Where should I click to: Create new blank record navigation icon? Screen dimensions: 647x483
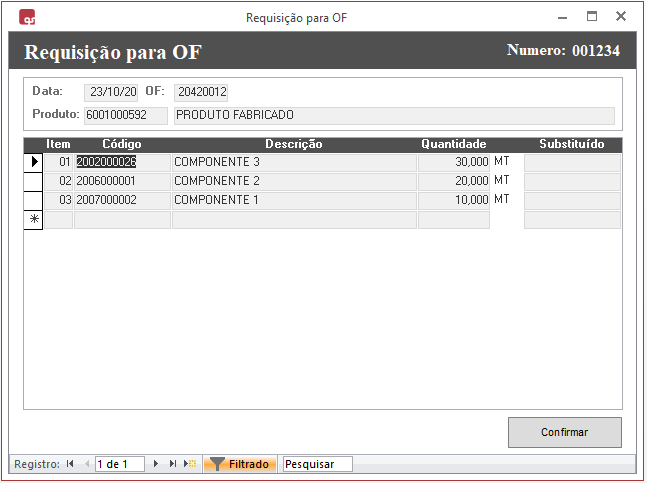pyautogui.click(x=189, y=464)
